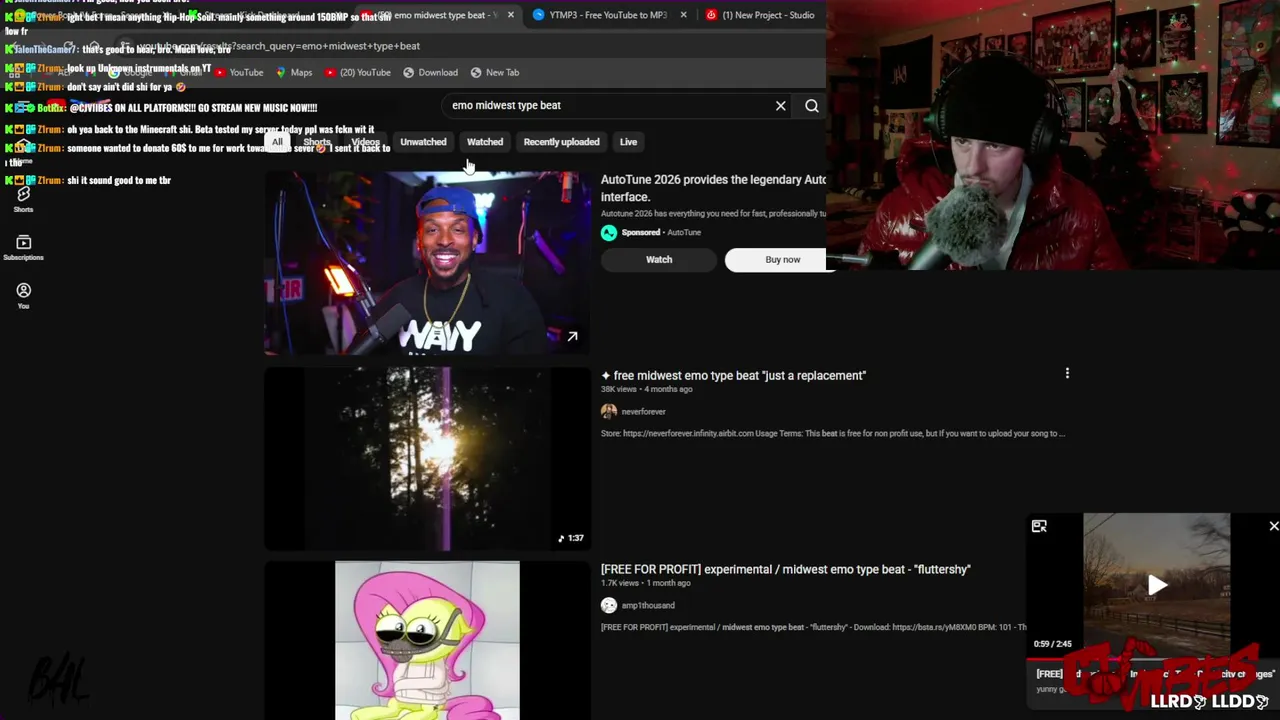The height and width of the screenshot is (720, 1280).
Task: Click the New Tab bookmark globe icon
Action: pos(476,72)
